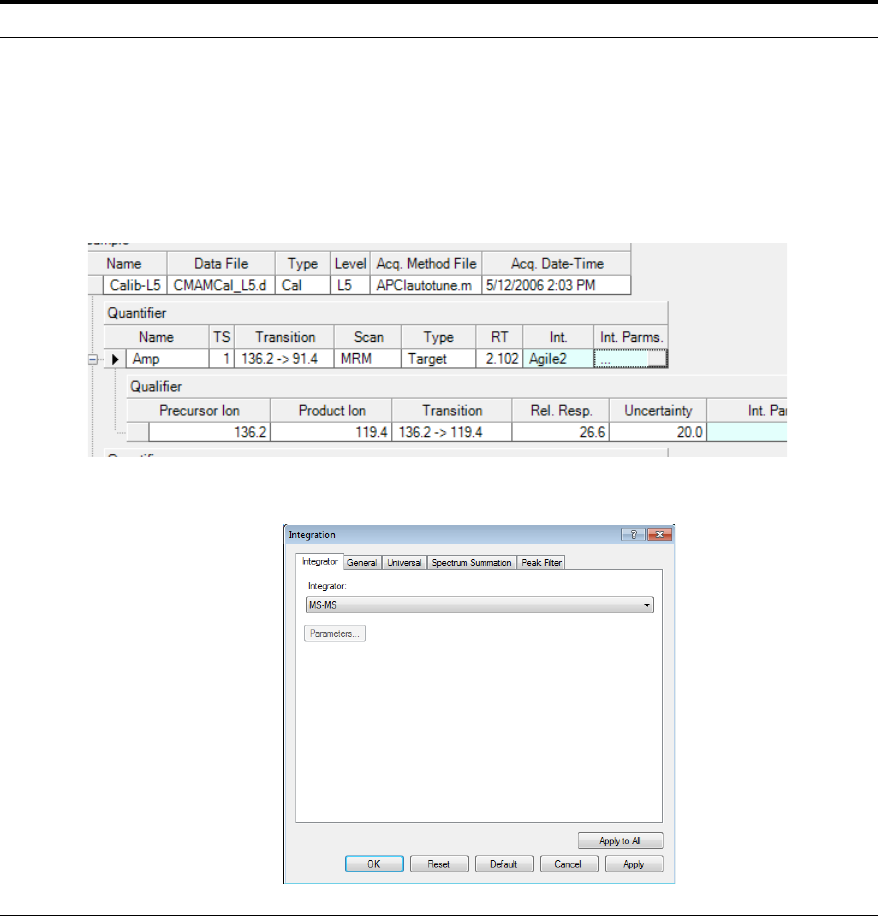Viewport: 878px width, 916px height.
Task: Close the Integration dialog with the X
Action: [660, 535]
